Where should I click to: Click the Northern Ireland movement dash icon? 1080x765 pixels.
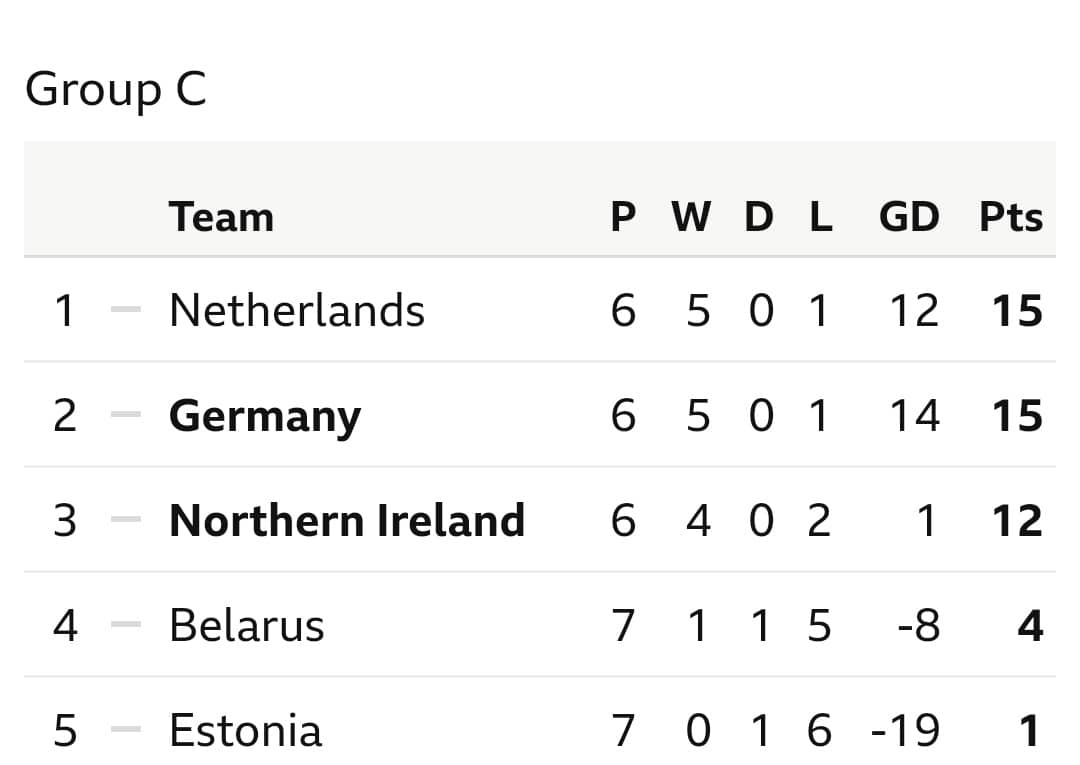point(126,519)
